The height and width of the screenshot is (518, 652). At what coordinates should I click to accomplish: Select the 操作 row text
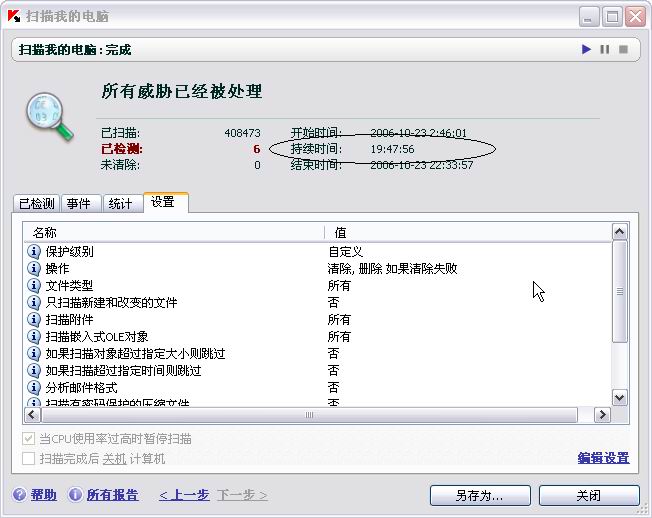click(57, 269)
